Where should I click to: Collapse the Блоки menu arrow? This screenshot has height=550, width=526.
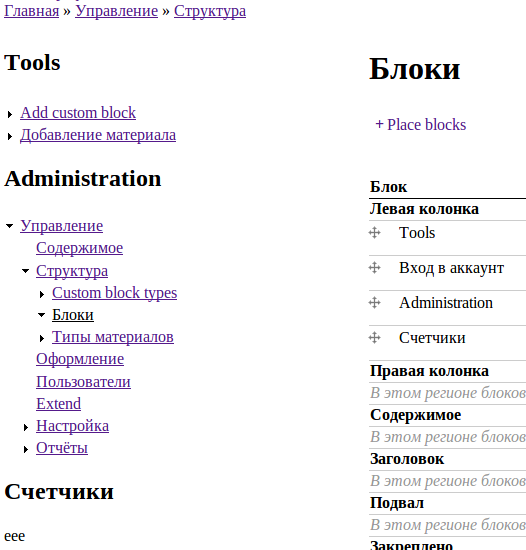[x=41, y=315]
